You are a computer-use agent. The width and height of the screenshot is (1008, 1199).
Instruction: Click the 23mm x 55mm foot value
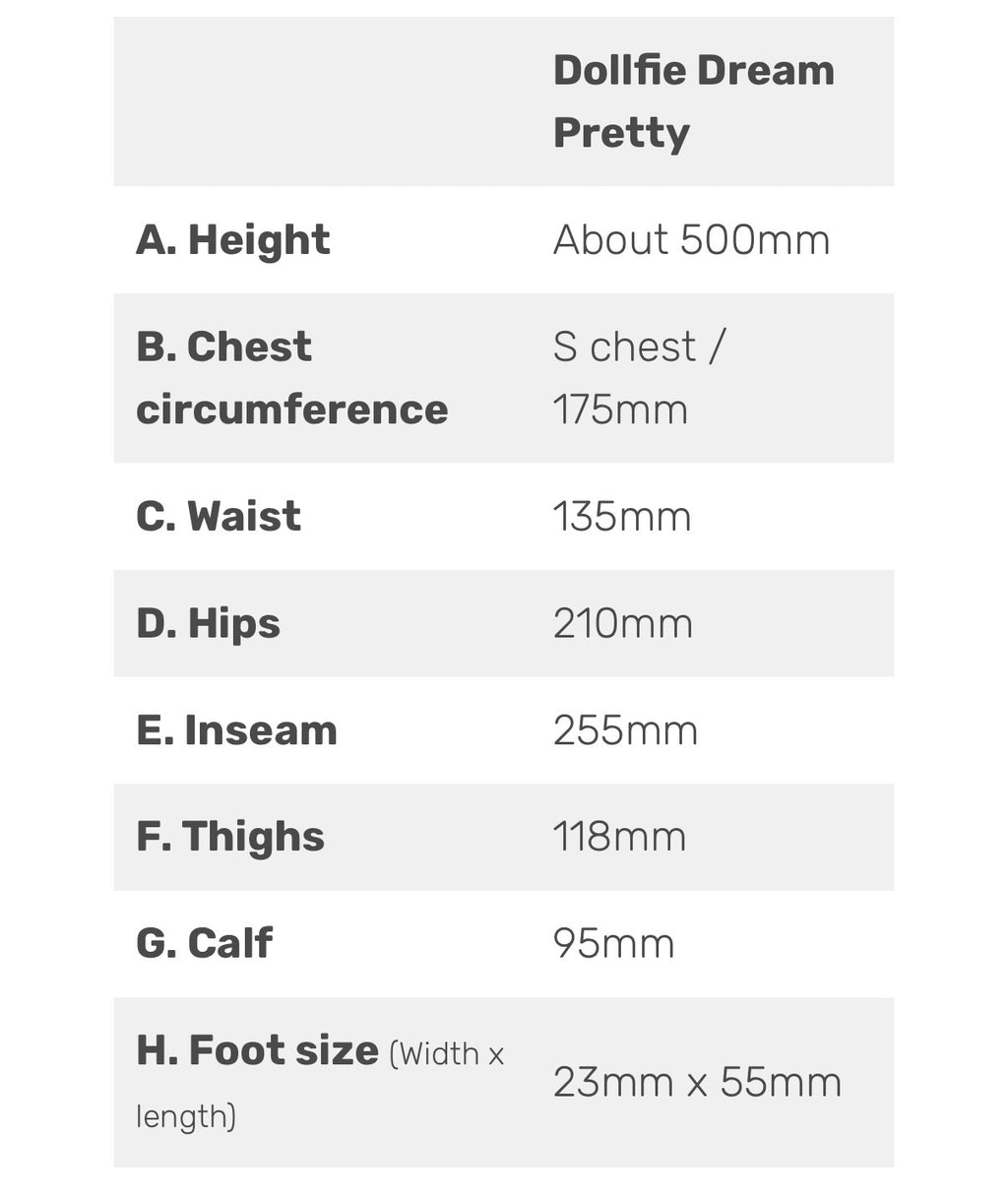697,1082
